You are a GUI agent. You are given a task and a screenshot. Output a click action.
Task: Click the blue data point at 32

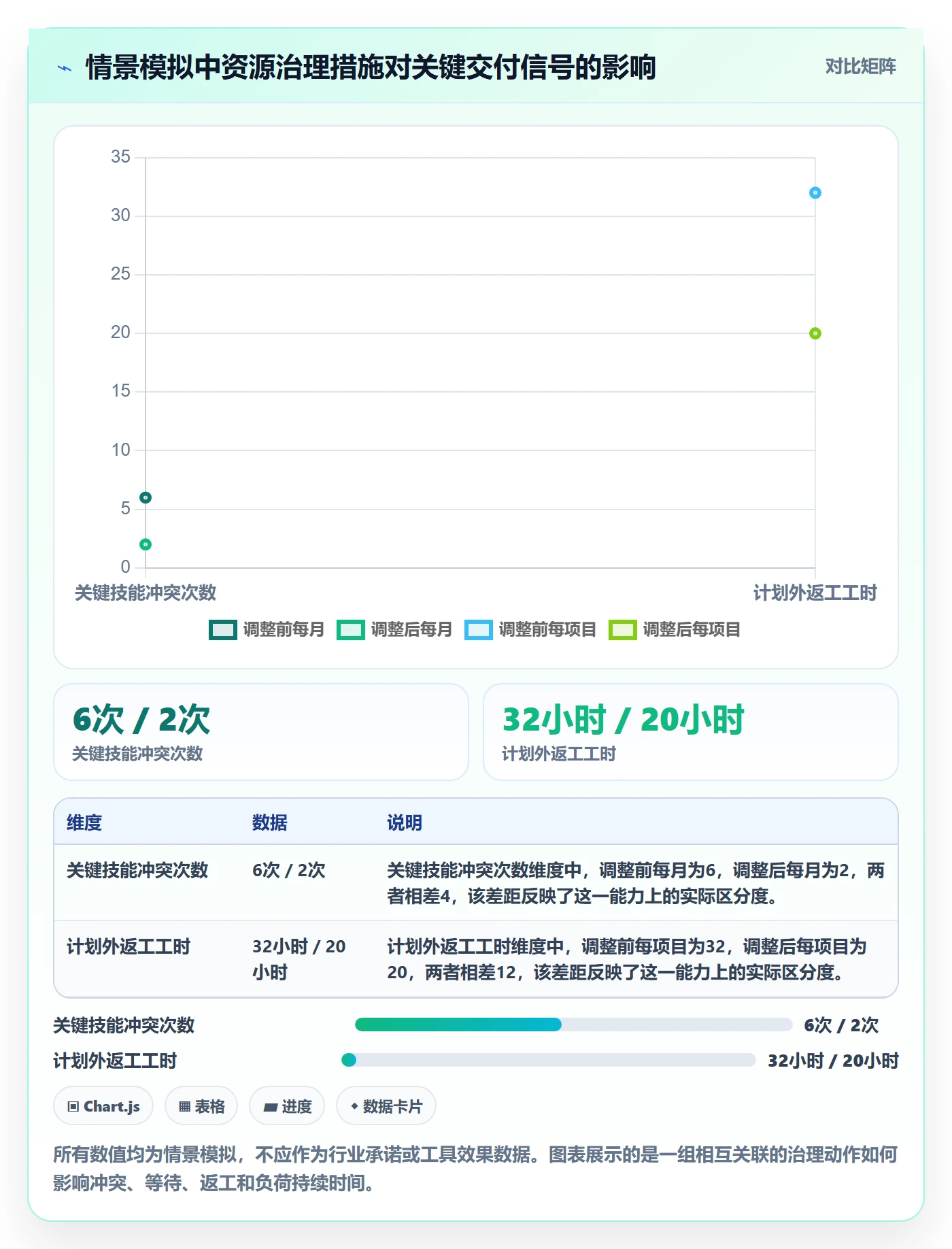coord(815,193)
